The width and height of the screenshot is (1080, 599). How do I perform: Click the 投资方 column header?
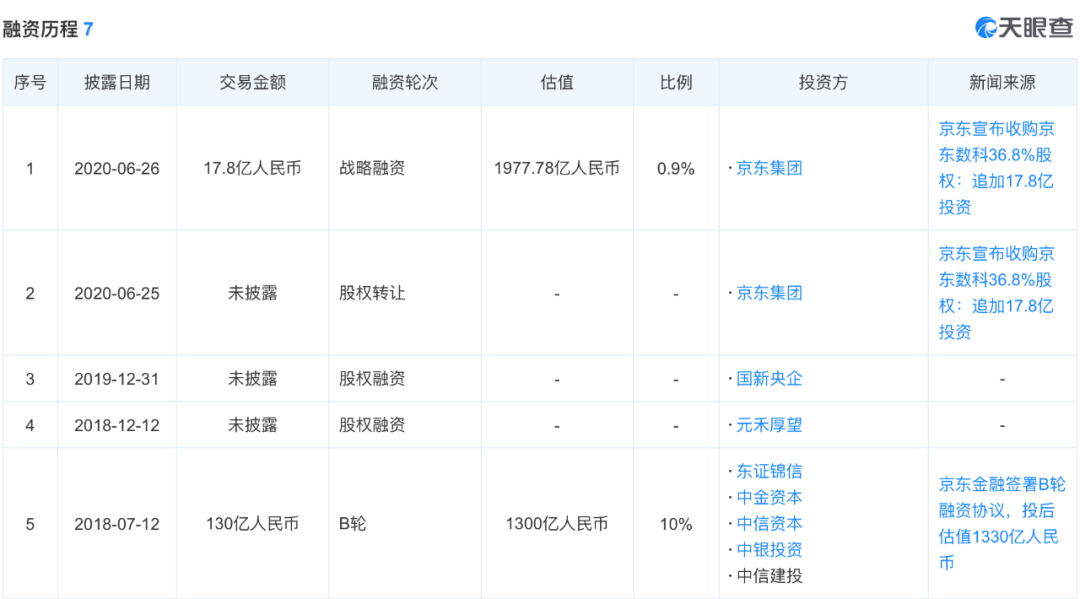pyautogui.click(x=823, y=83)
